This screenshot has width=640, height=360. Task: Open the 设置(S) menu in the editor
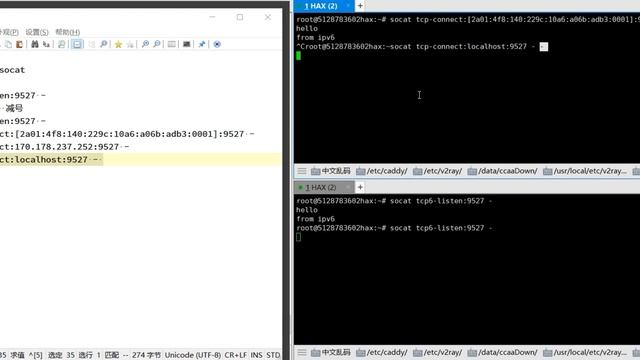tap(37, 32)
